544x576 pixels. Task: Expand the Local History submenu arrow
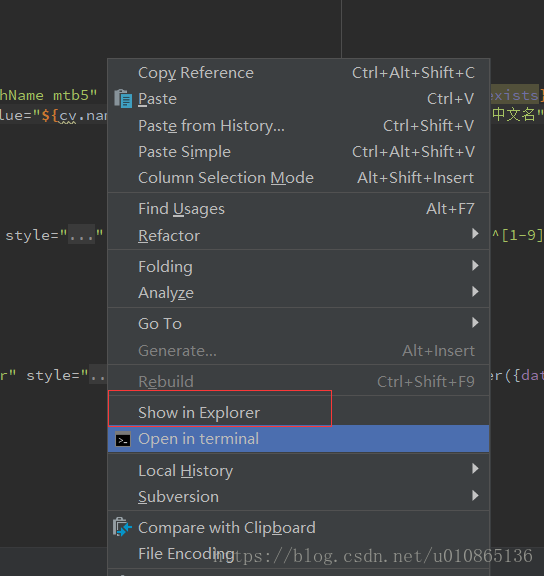click(x=475, y=469)
